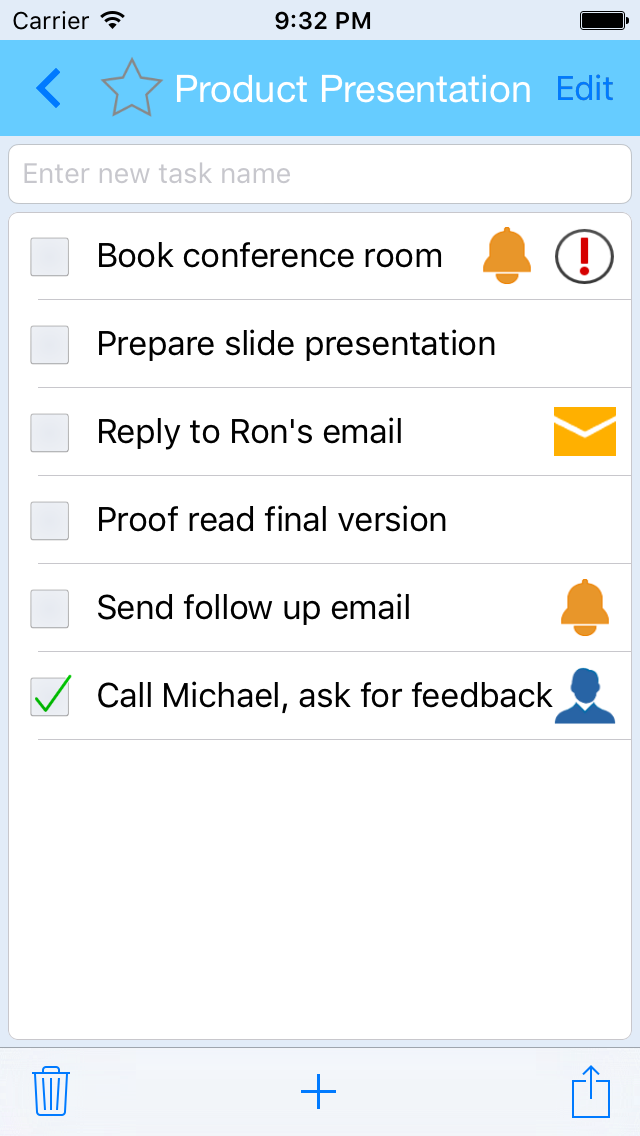This screenshot has width=640, height=1136.
Task: Uncheck the Call Michael task checkbox
Action: (x=50, y=696)
